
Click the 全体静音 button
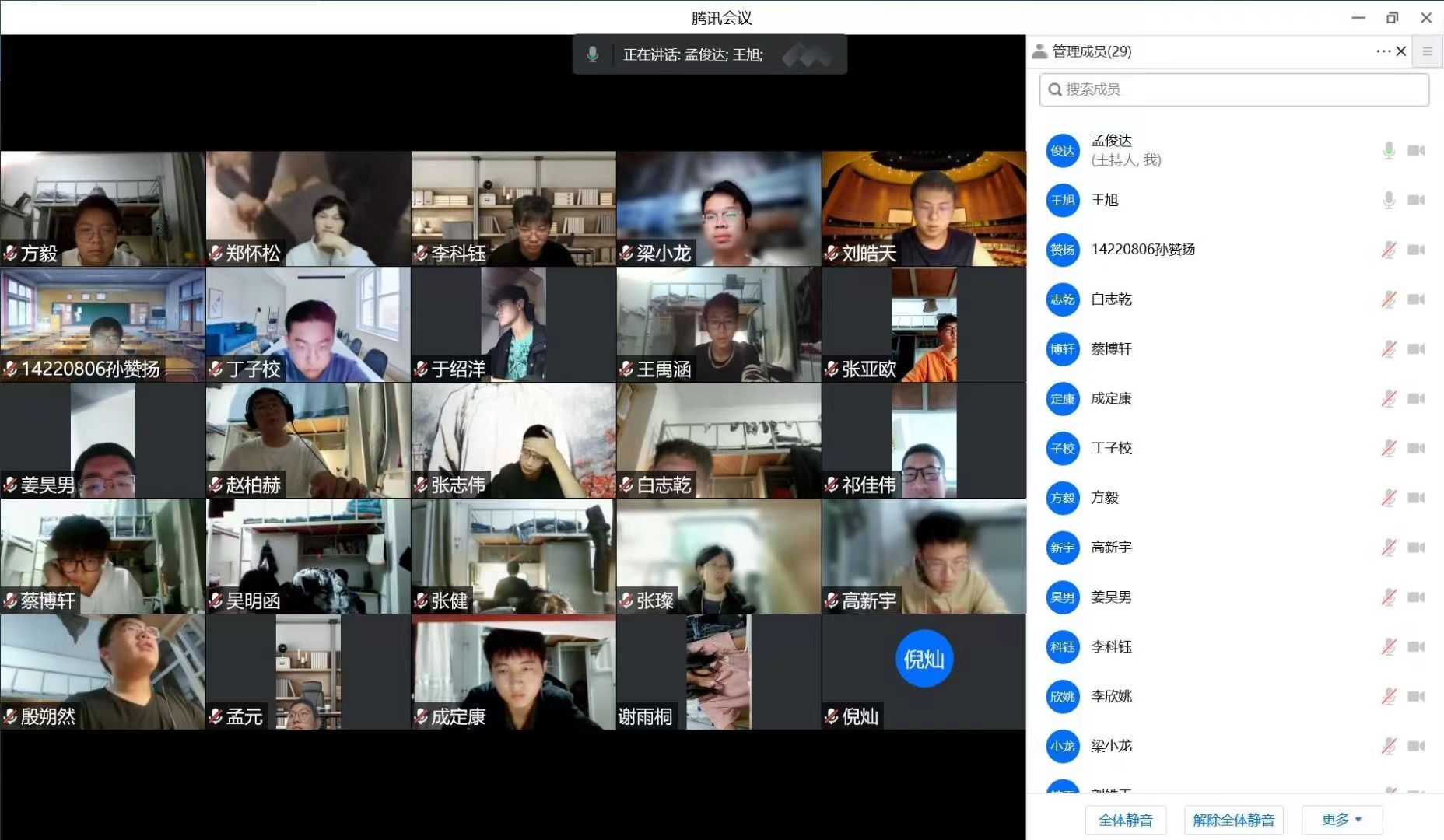pos(1125,820)
